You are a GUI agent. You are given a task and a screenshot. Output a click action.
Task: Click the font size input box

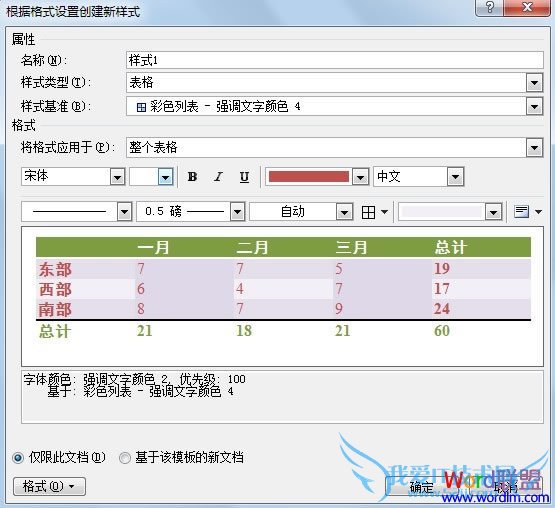(144, 176)
